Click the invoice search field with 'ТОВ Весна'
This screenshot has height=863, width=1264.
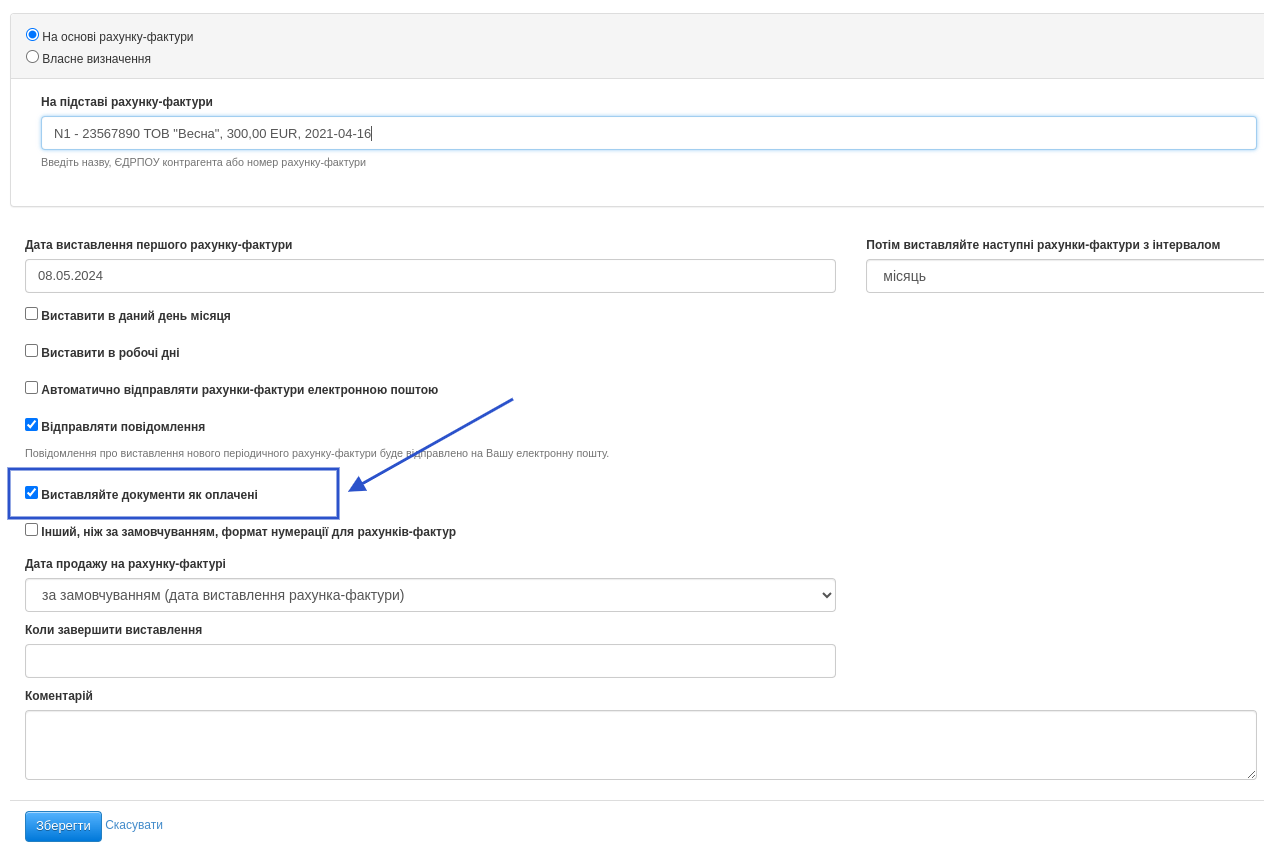tap(648, 133)
